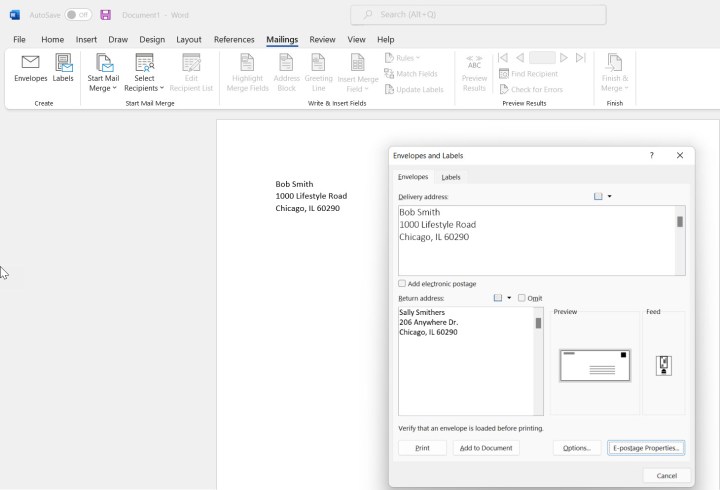Screen dimensions: 720x490
Task: Click the Help question mark in the dialog
Action: pos(652,156)
